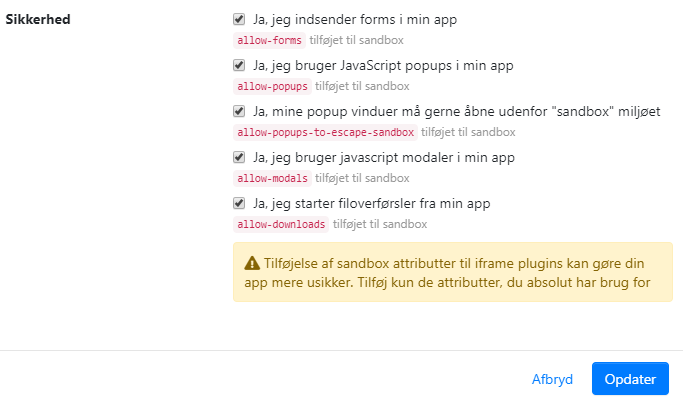Toggle the file downloads checkbox

(x=239, y=203)
